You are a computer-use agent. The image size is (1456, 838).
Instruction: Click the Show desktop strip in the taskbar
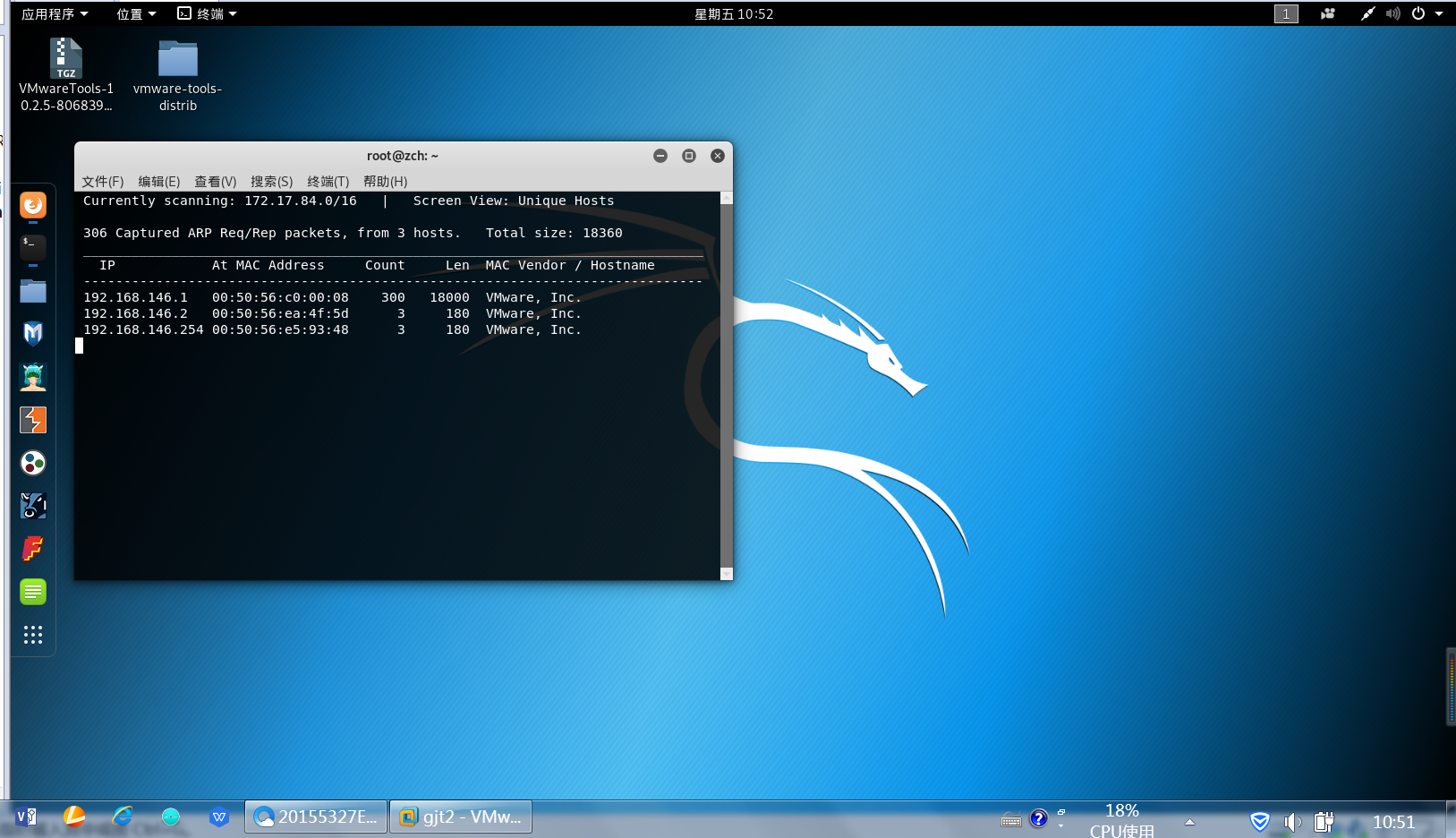pyautogui.click(x=1451, y=818)
